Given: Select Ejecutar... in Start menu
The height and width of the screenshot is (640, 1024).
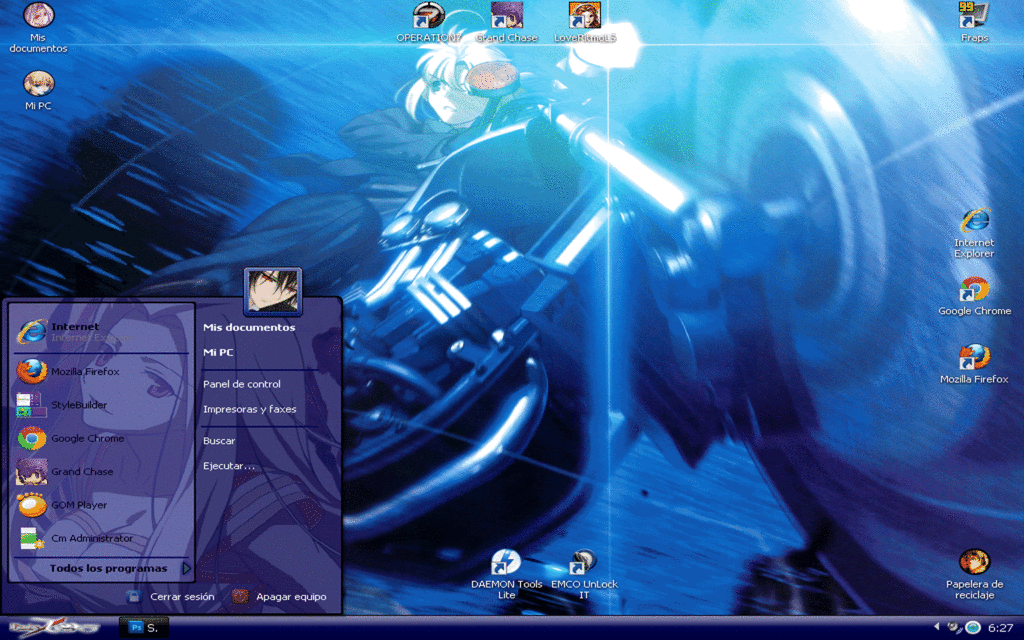Looking at the screenshot, I should 229,466.
